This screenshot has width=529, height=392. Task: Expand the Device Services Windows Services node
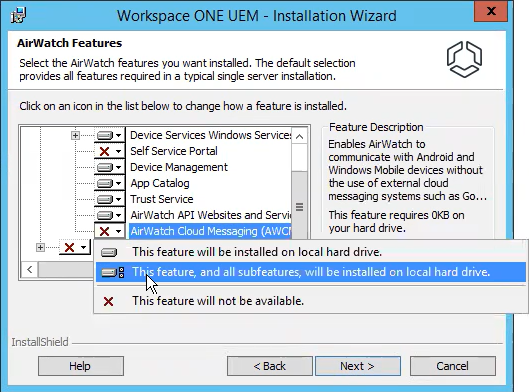pyautogui.click(x=75, y=136)
